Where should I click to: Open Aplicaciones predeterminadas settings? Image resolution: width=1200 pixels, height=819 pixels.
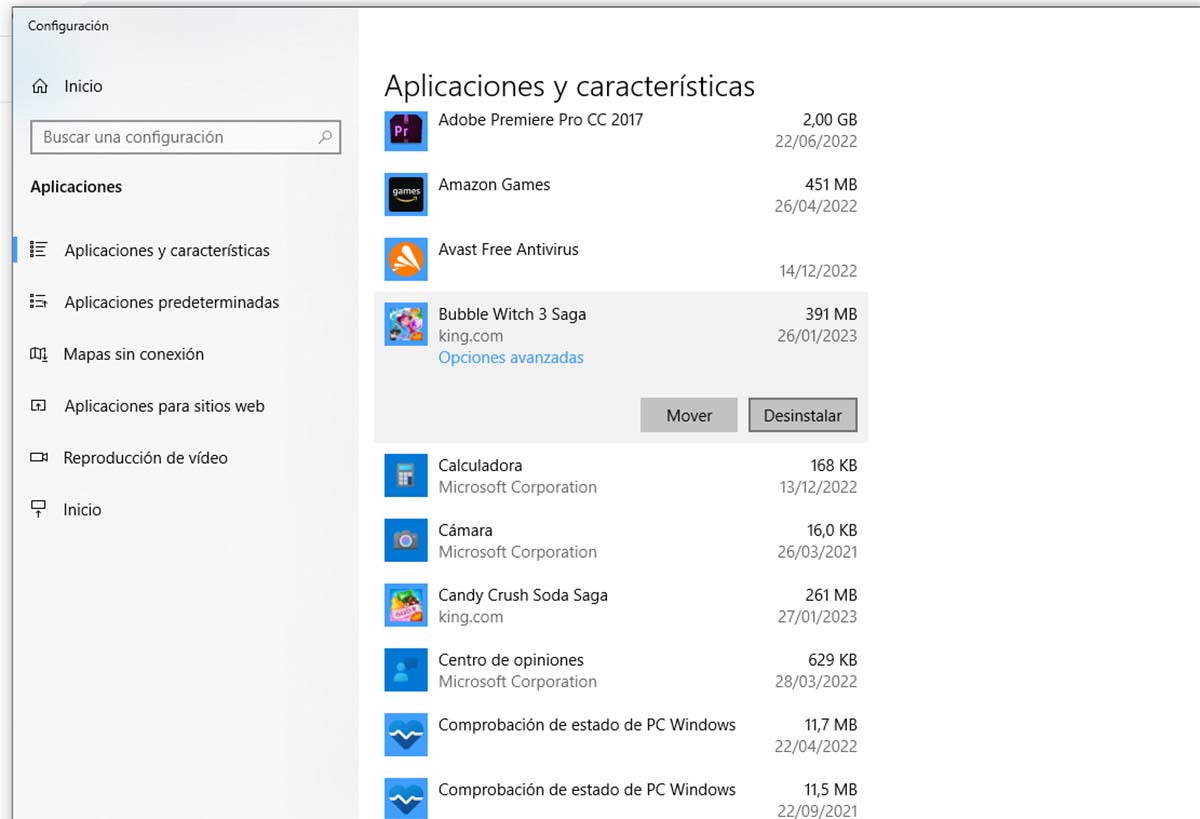coord(171,302)
